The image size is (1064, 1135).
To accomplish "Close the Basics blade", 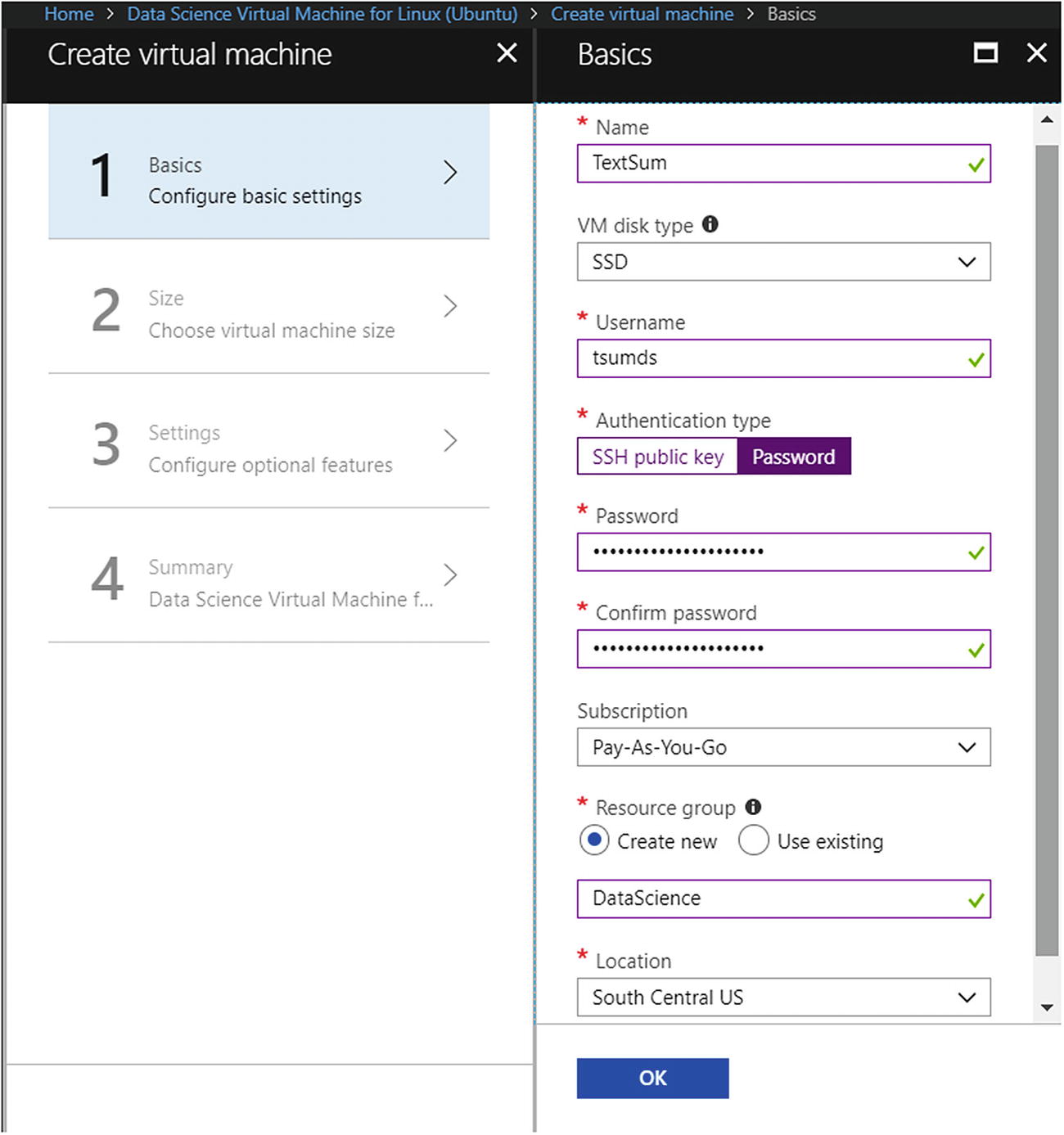I will [1036, 54].
